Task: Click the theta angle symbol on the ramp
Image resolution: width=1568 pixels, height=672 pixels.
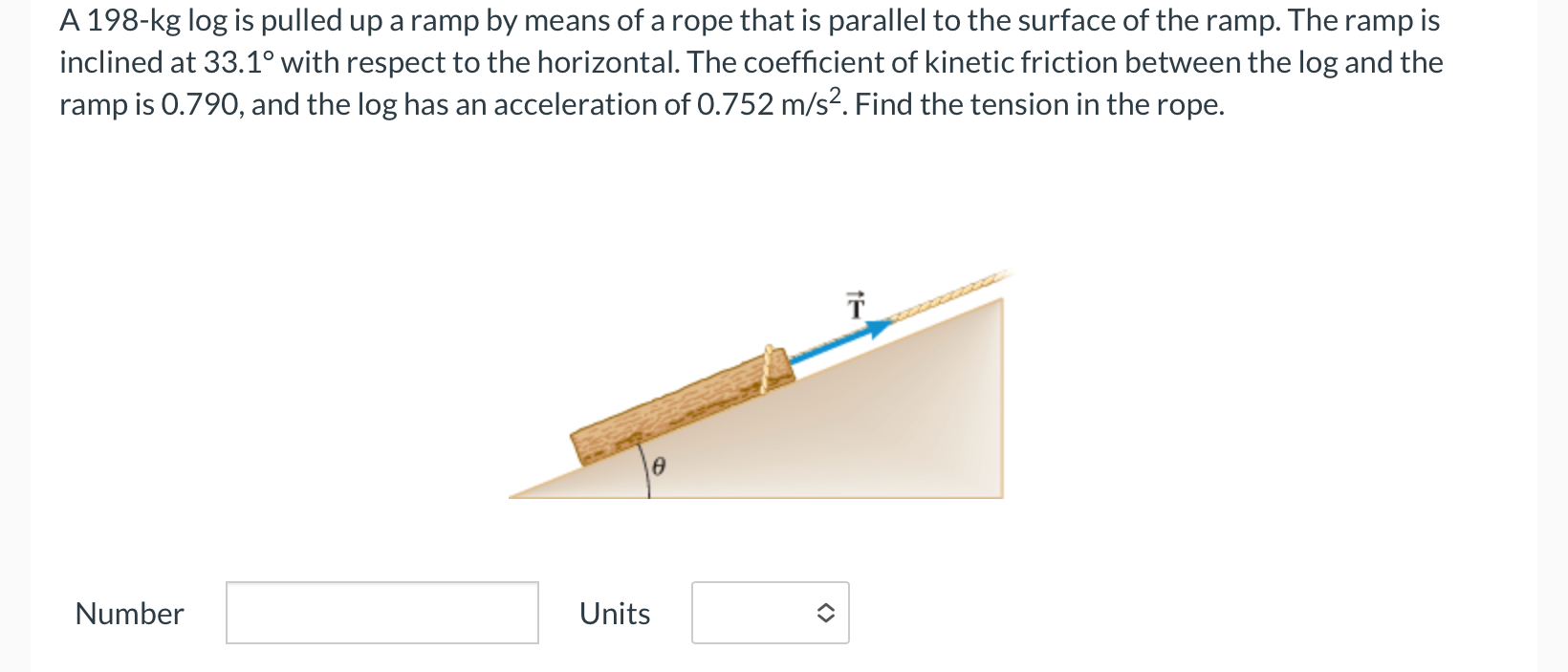Action: (657, 467)
